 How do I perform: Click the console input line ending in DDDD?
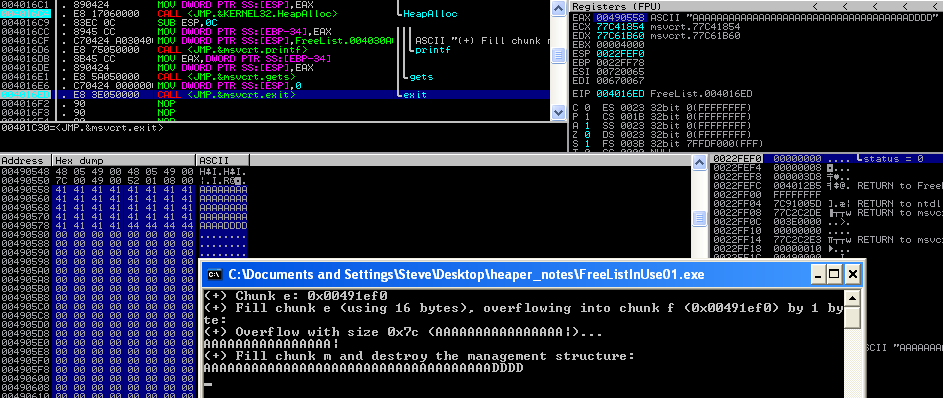tap(364, 368)
